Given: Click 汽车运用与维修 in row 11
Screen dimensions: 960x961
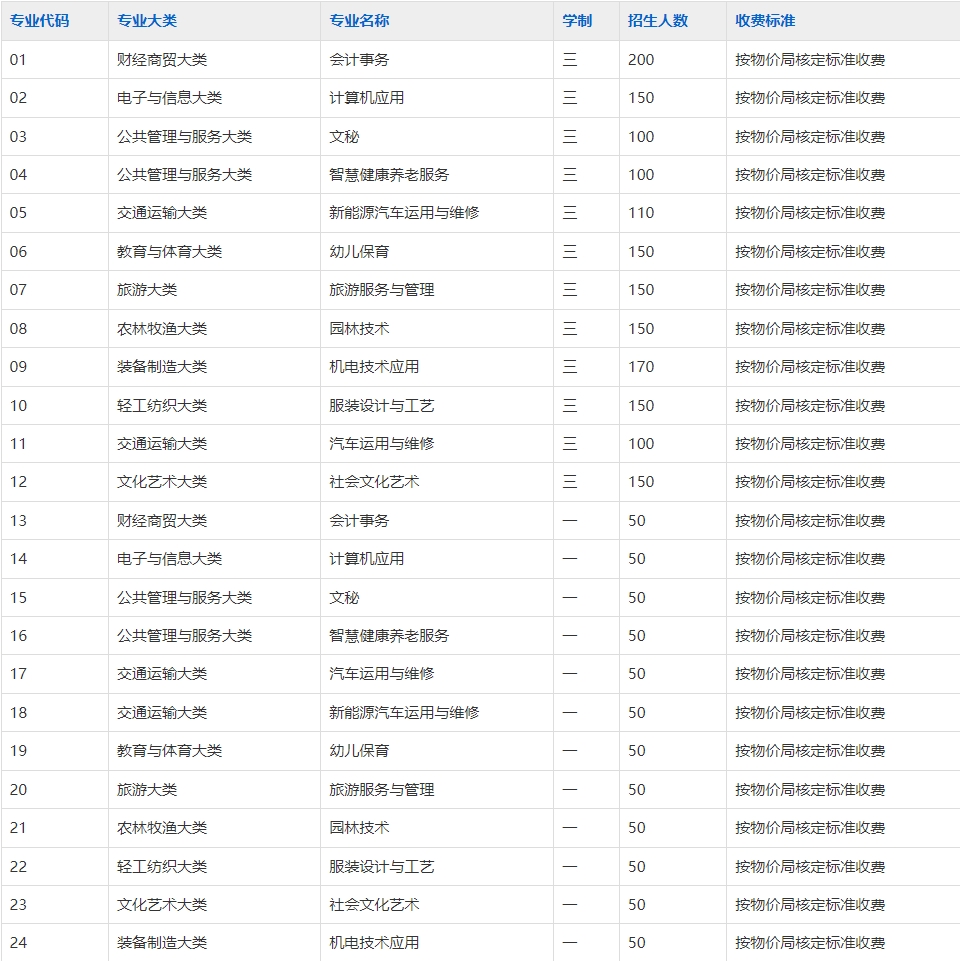Looking at the screenshot, I should [381, 444].
